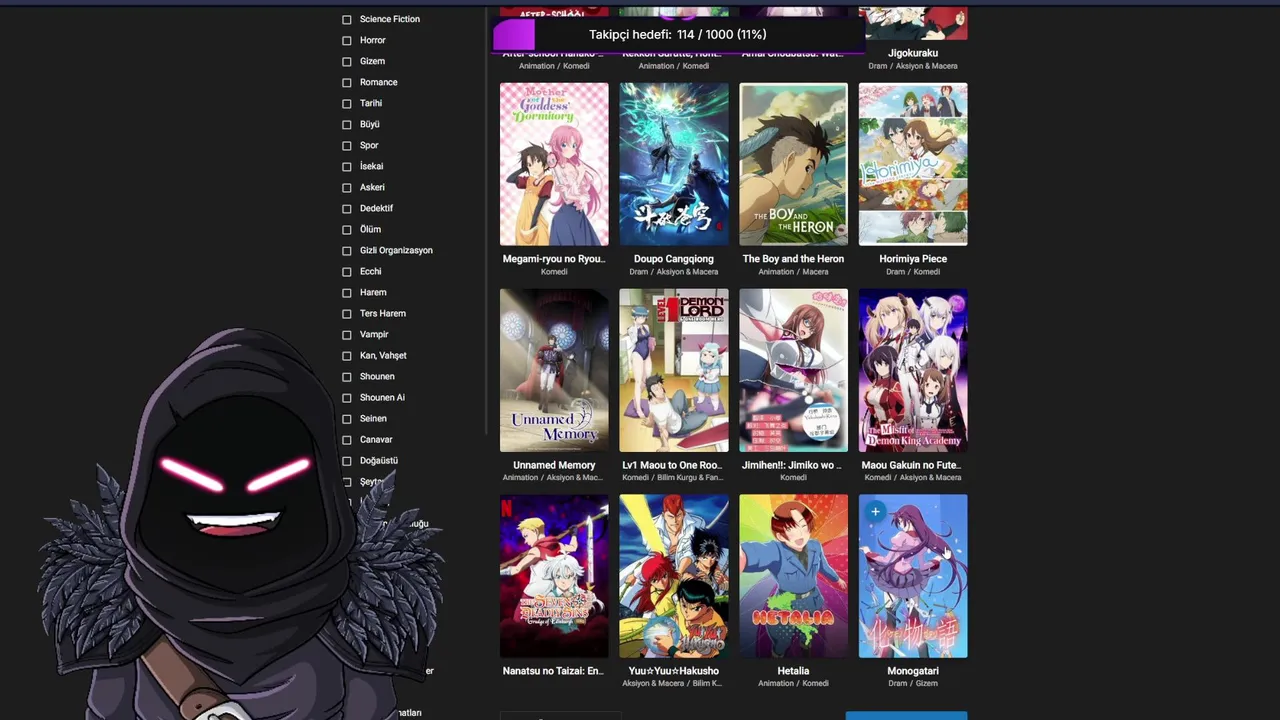Screen dimensions: 1280x720
Task: Click the Unnamed Memory title link
Action: [x=554, y=465]
